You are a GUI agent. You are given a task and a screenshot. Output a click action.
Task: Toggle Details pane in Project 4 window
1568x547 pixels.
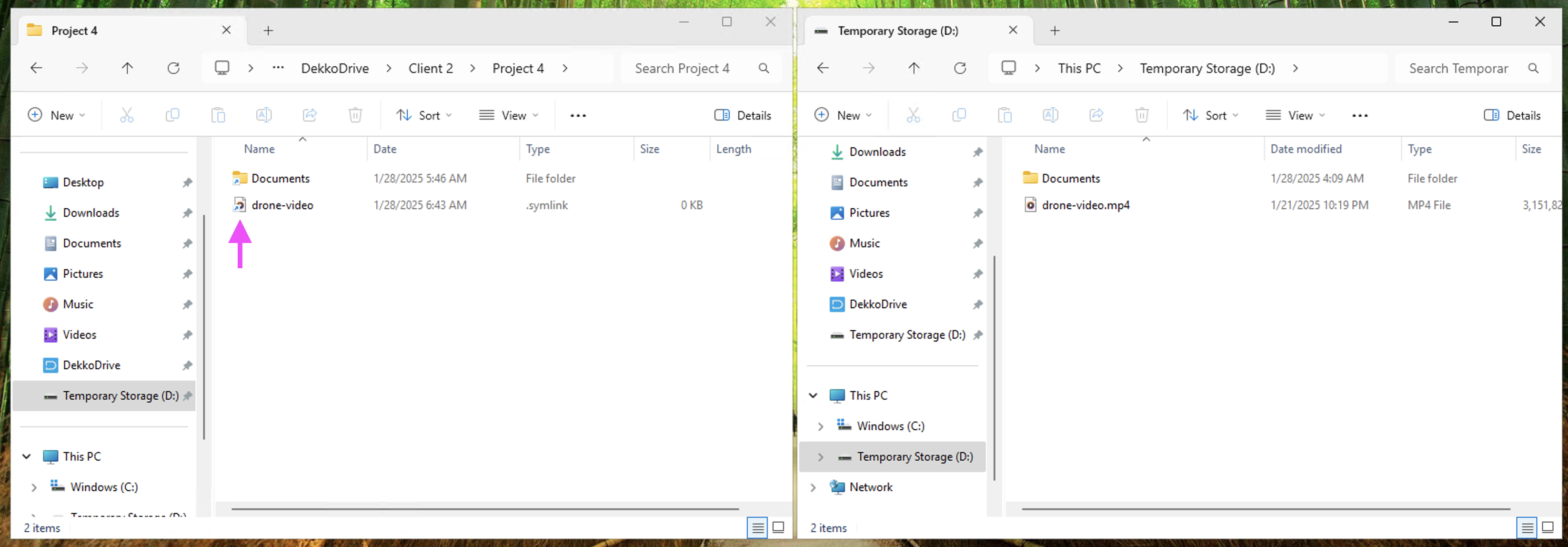click(x=743, y=115)
